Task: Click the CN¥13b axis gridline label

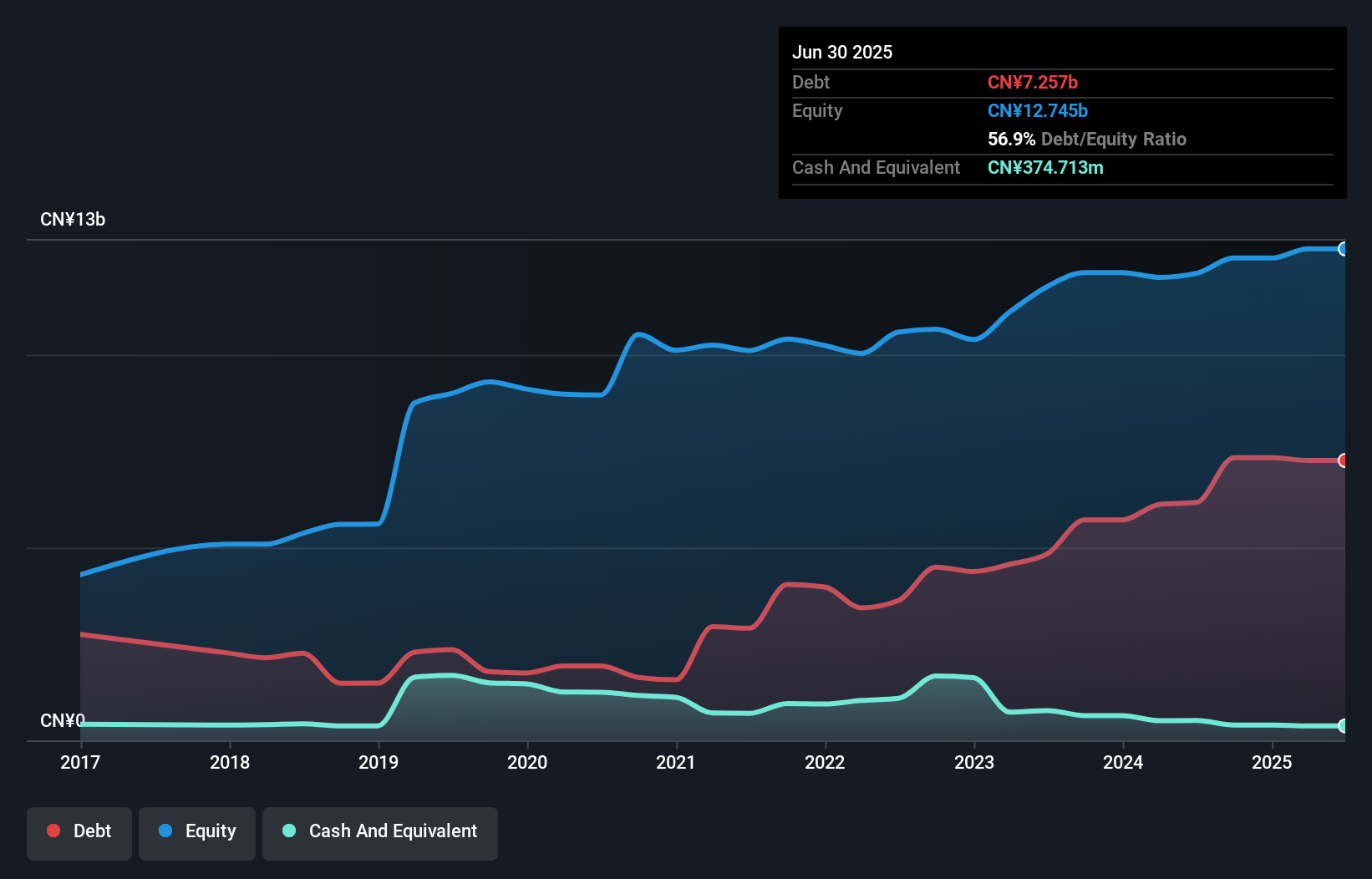Action: [x=74, y=219]
